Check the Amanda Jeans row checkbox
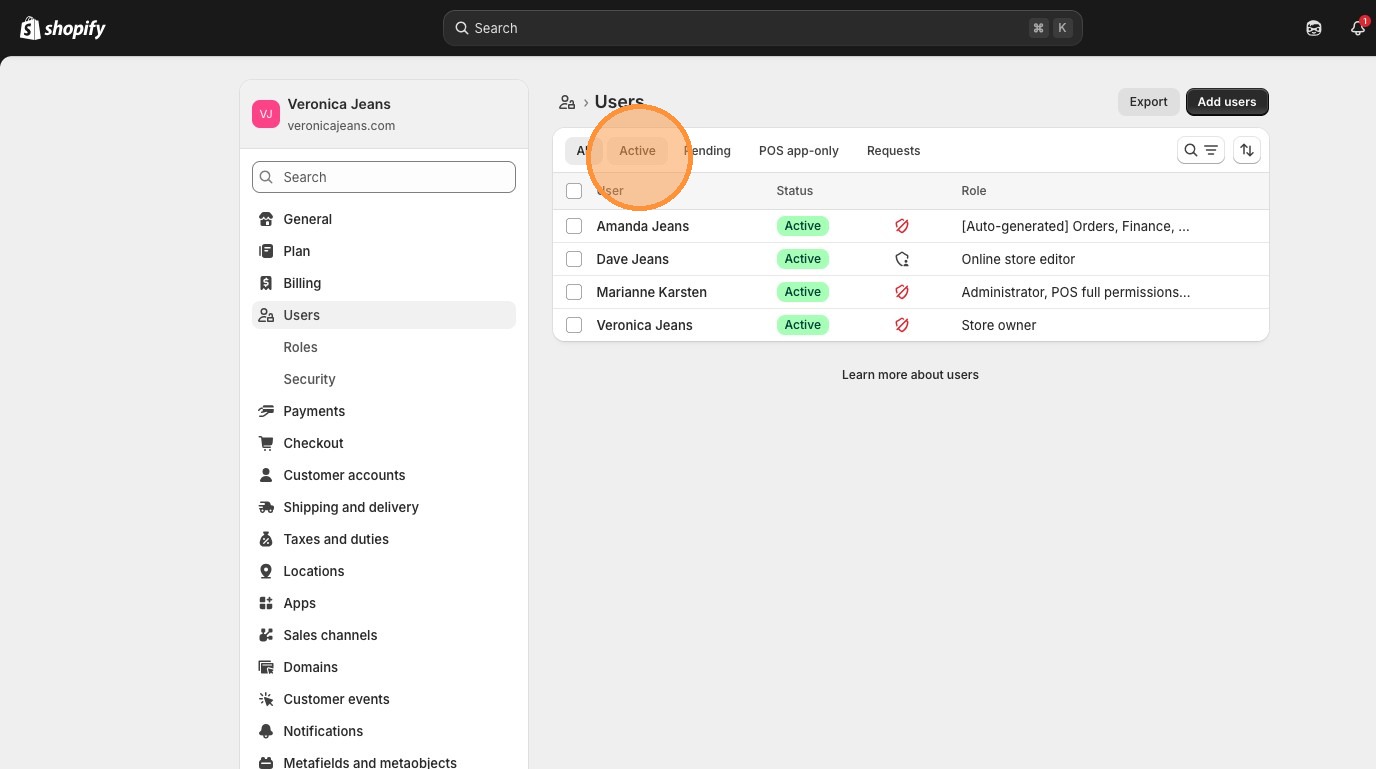This screenshot has height=769, width=1376. [x=574, y=226]
